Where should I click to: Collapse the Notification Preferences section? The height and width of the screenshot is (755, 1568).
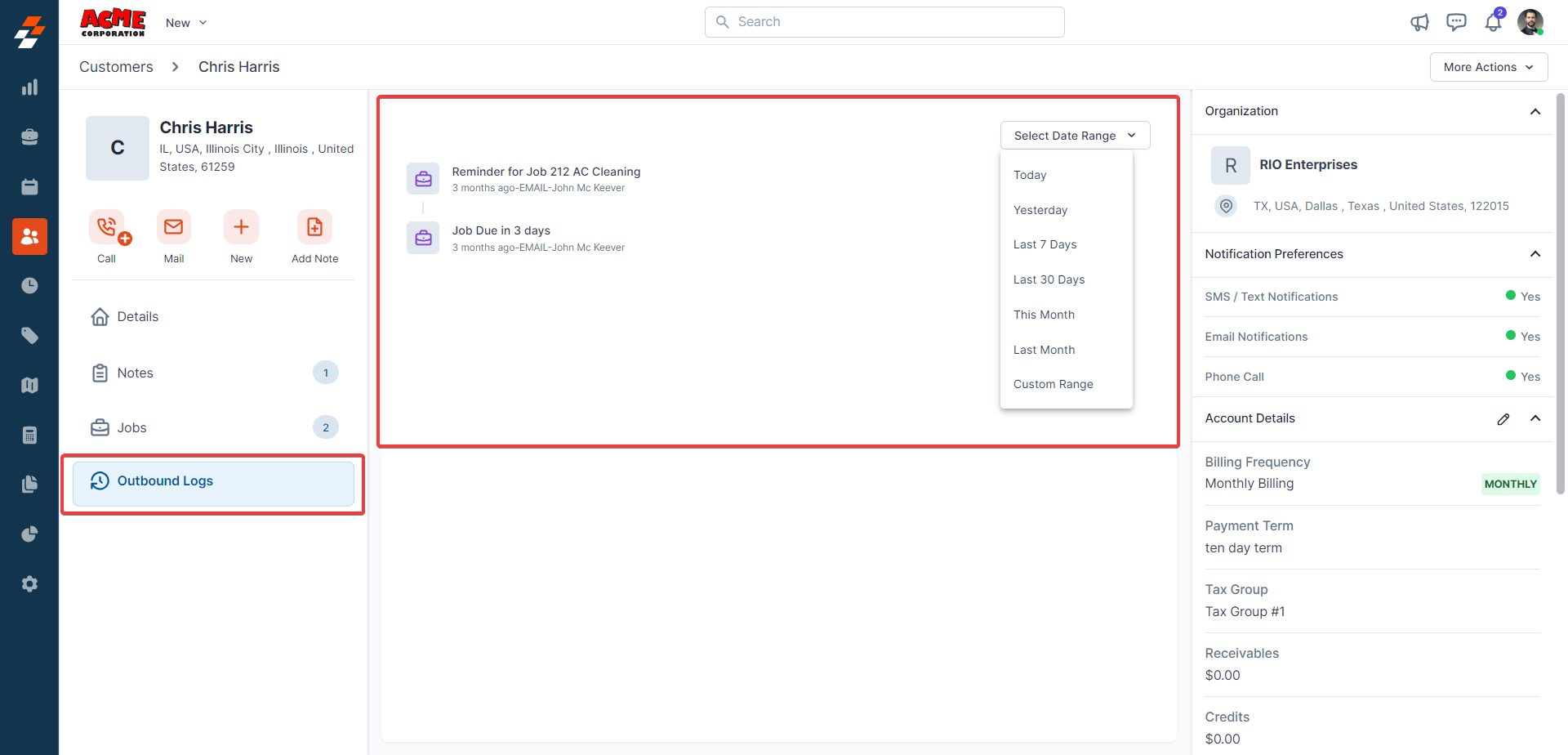click(x=1535, y=254)
